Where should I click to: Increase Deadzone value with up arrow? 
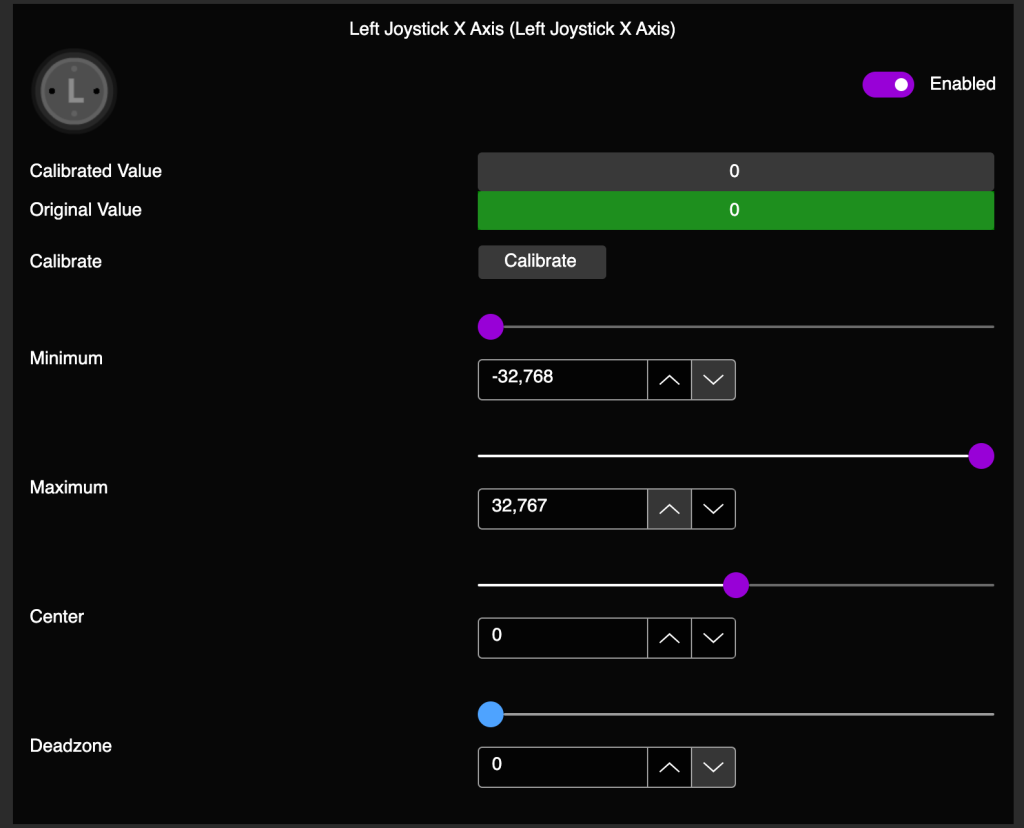(670, 767)
